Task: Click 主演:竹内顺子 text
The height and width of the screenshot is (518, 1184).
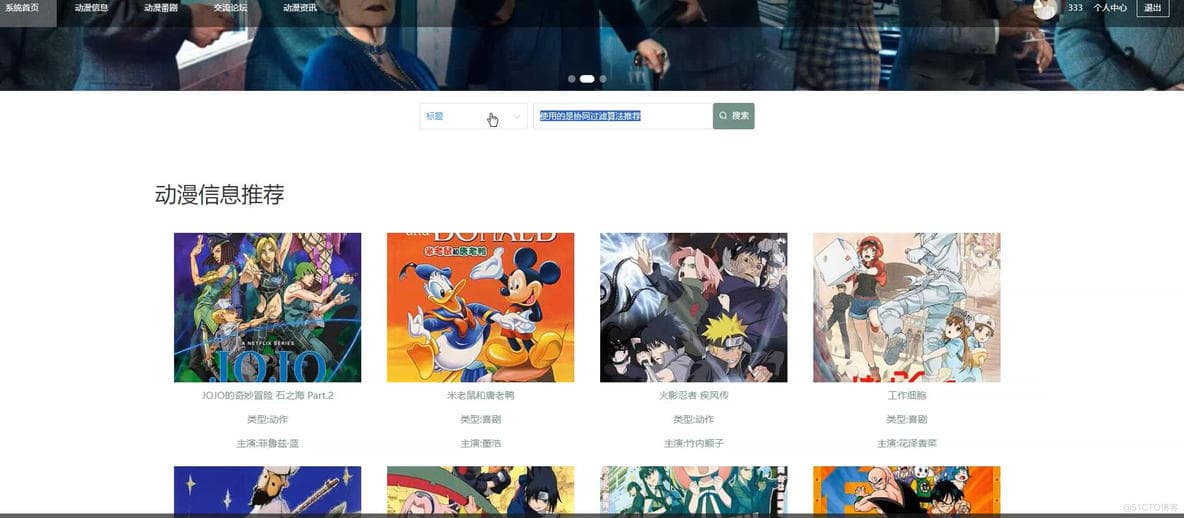Action: click(693, 444)
